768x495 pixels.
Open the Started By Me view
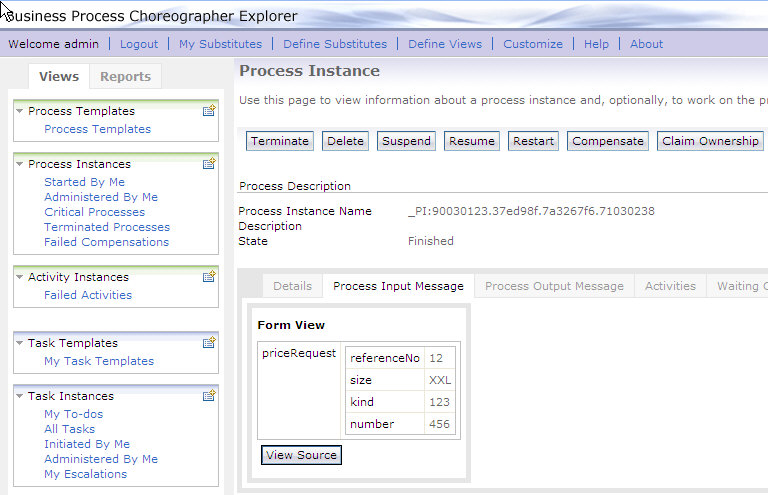tap(84, 182)
